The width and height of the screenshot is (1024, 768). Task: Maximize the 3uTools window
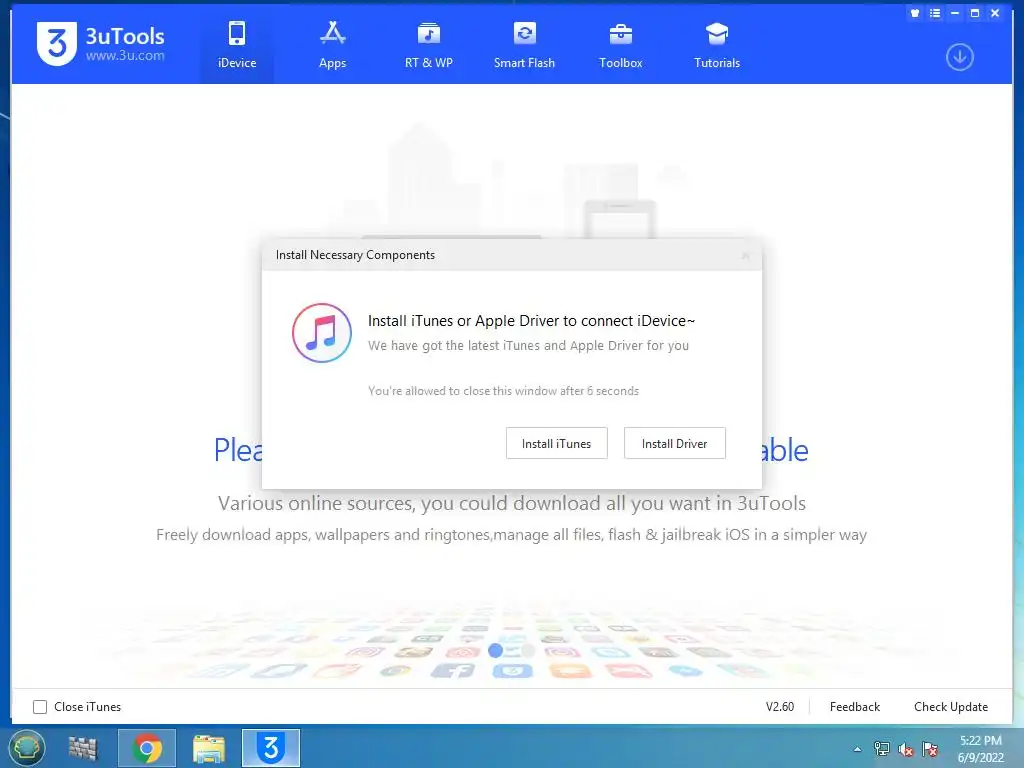click(x=975, y=13)
